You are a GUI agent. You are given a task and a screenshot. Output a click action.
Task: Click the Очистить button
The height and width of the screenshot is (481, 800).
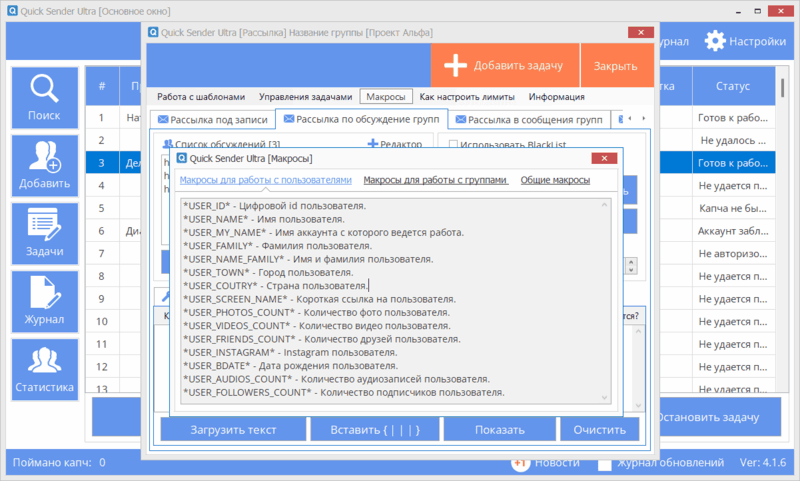click(x=599, y=429)
